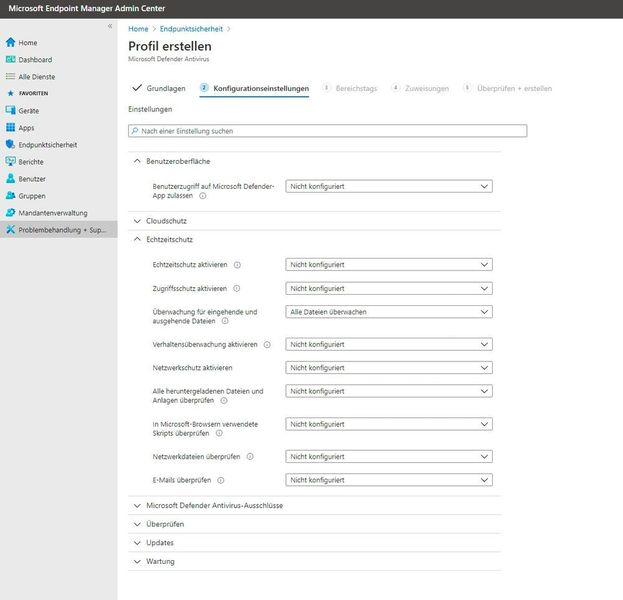Open Netzwerkdateien überprüfen dropdown
The image size is (623, 600).
click(389, 457)
